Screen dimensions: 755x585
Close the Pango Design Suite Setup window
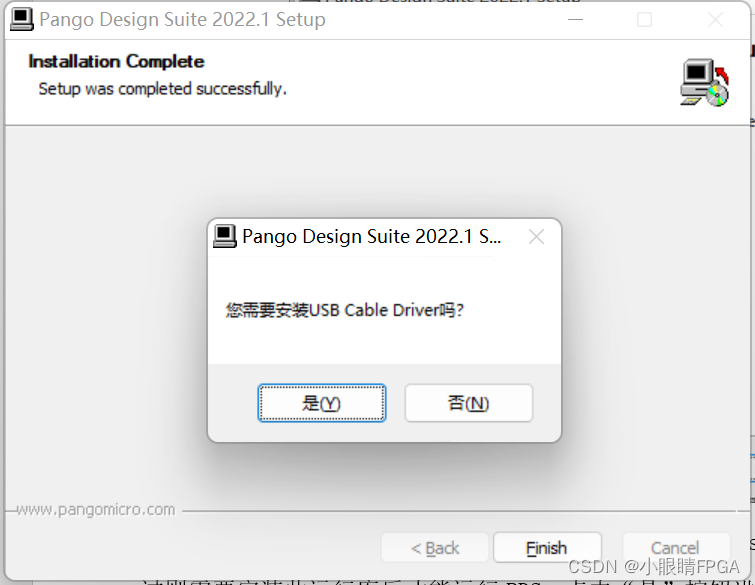pos(716,20)
